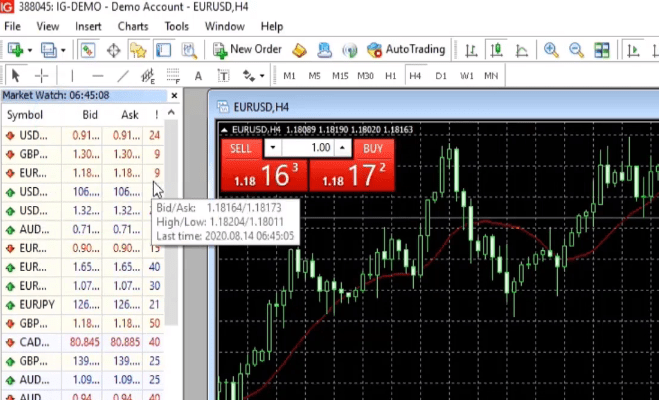Pick the trendline drawing tool
Image resolution: width=659 pixels, height=400 pixels.
coord(122,75)
